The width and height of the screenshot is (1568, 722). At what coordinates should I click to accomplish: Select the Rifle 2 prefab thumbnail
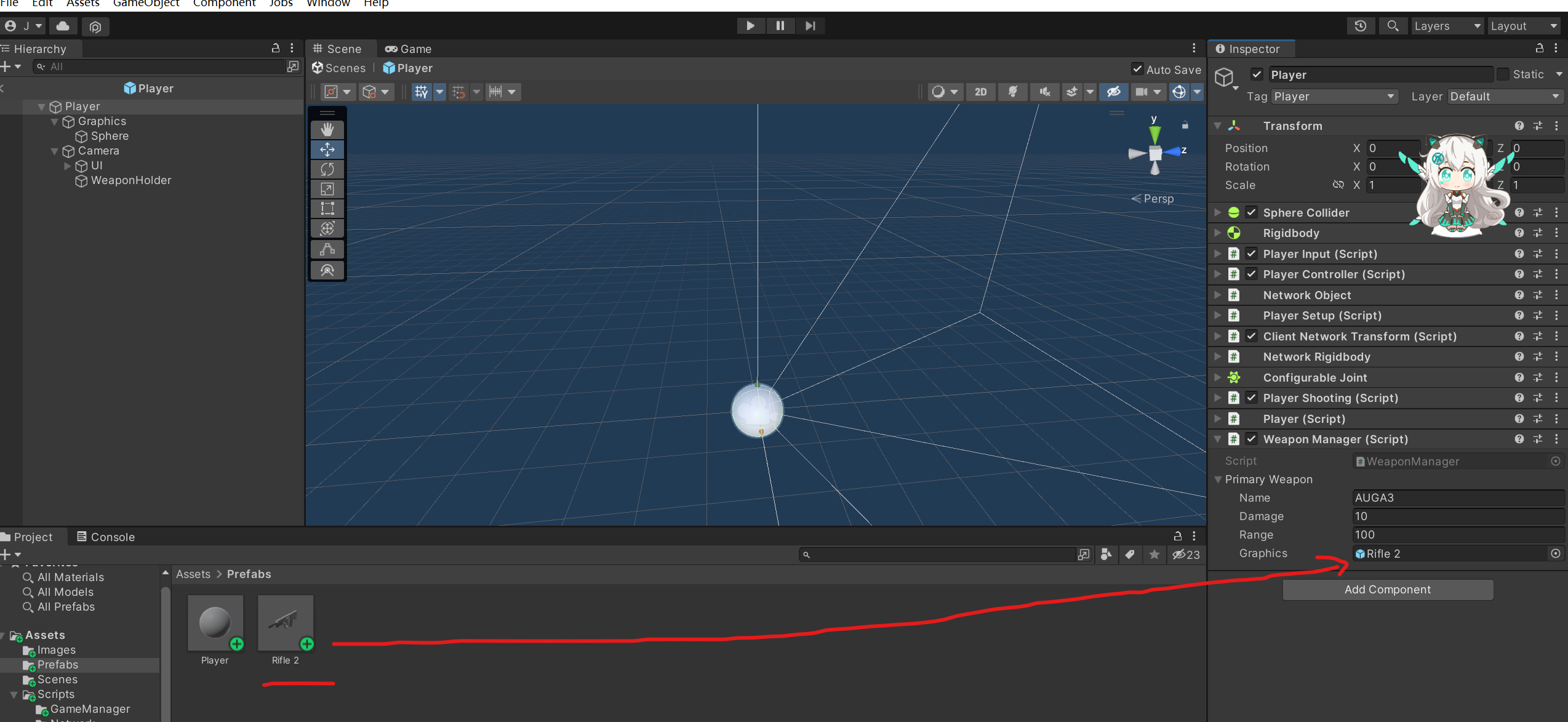[286, 623]
